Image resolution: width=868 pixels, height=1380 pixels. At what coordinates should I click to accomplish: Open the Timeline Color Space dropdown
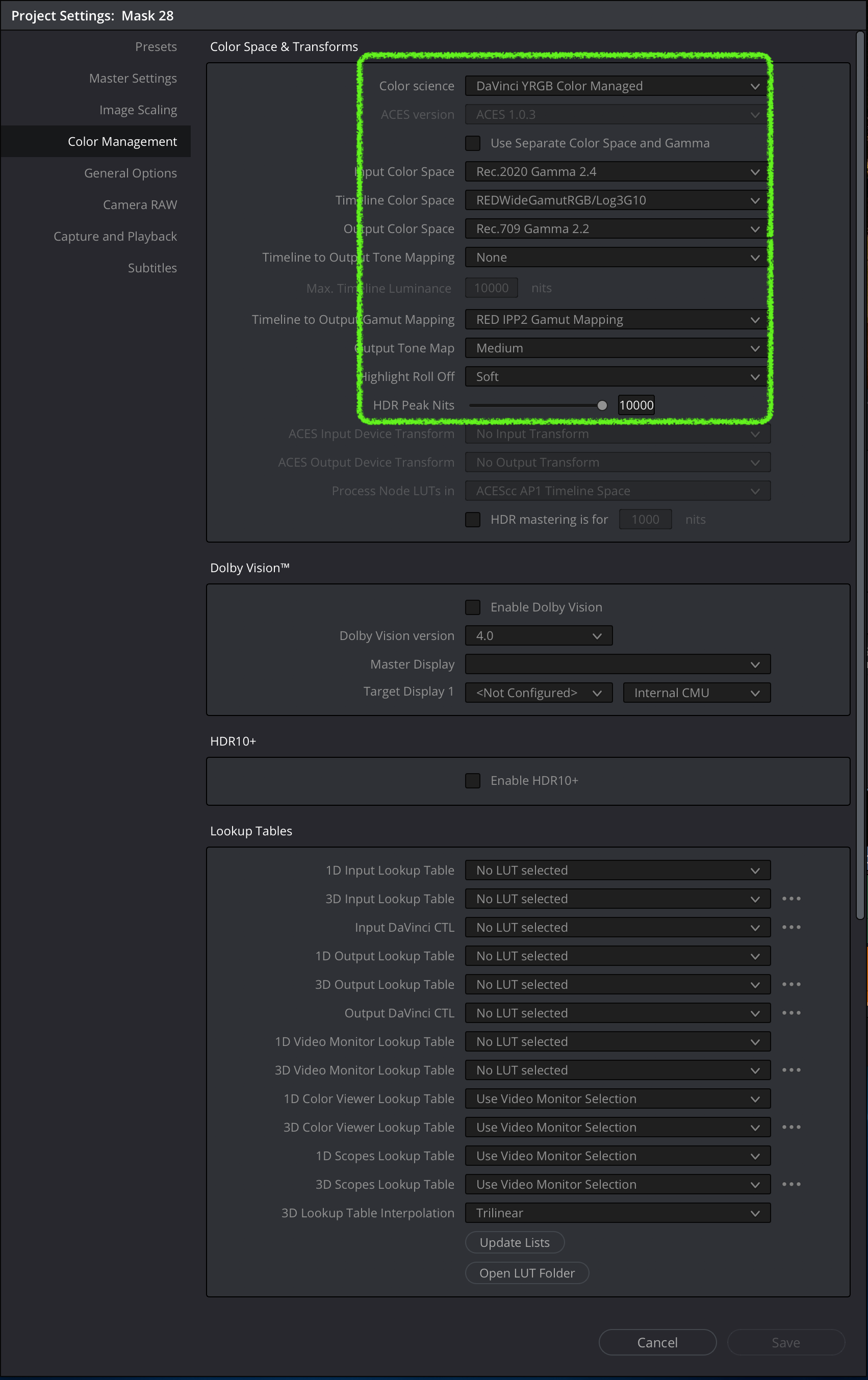point(618,200)
